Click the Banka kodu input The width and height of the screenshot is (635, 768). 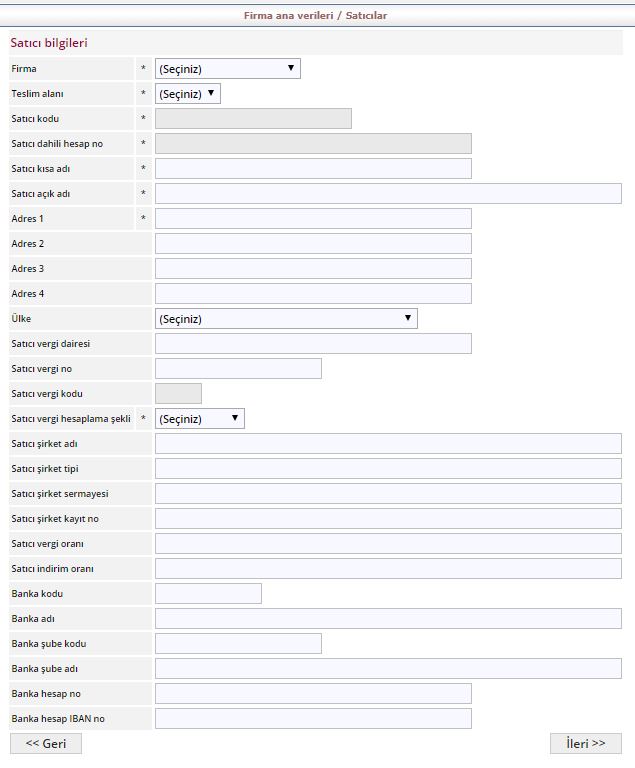208,594
